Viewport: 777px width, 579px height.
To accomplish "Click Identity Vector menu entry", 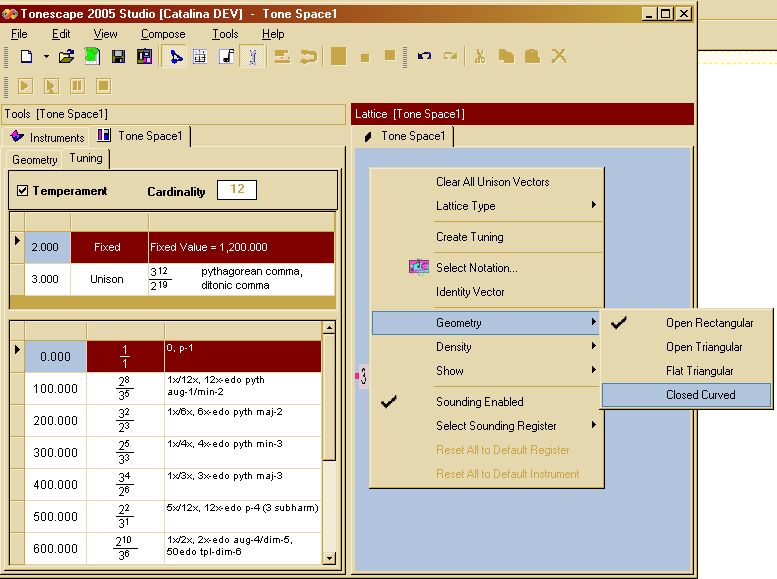I will pos(487,292).
